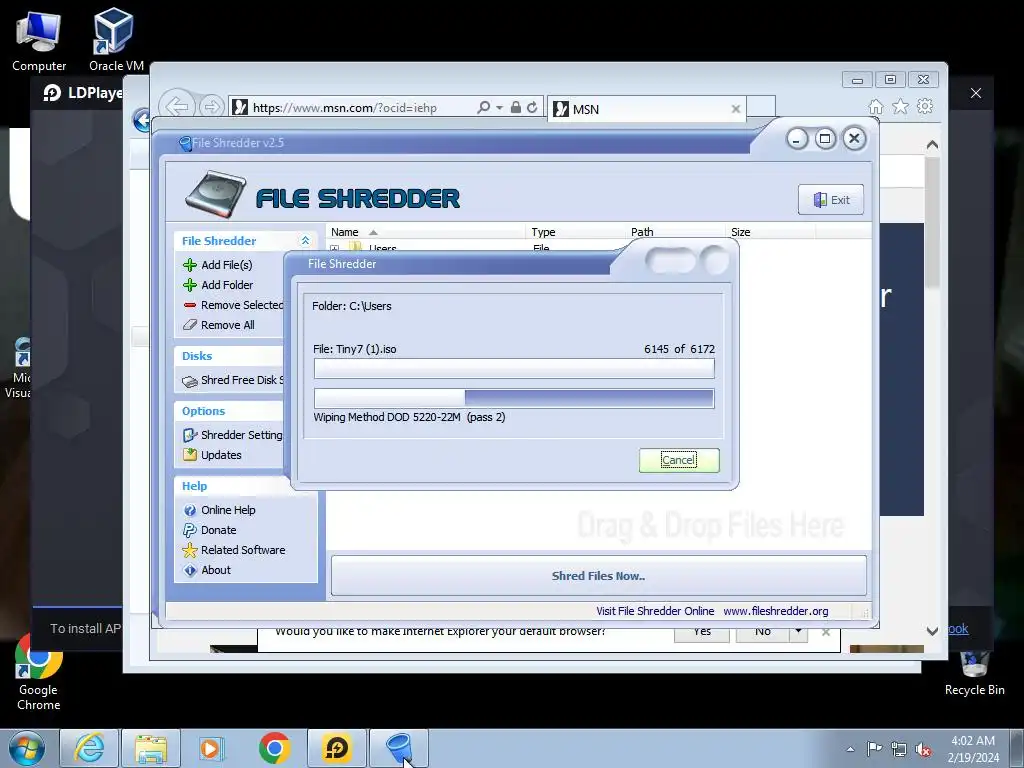
Task: Open Shredder Settings via its icon
Action: [189, 435]
